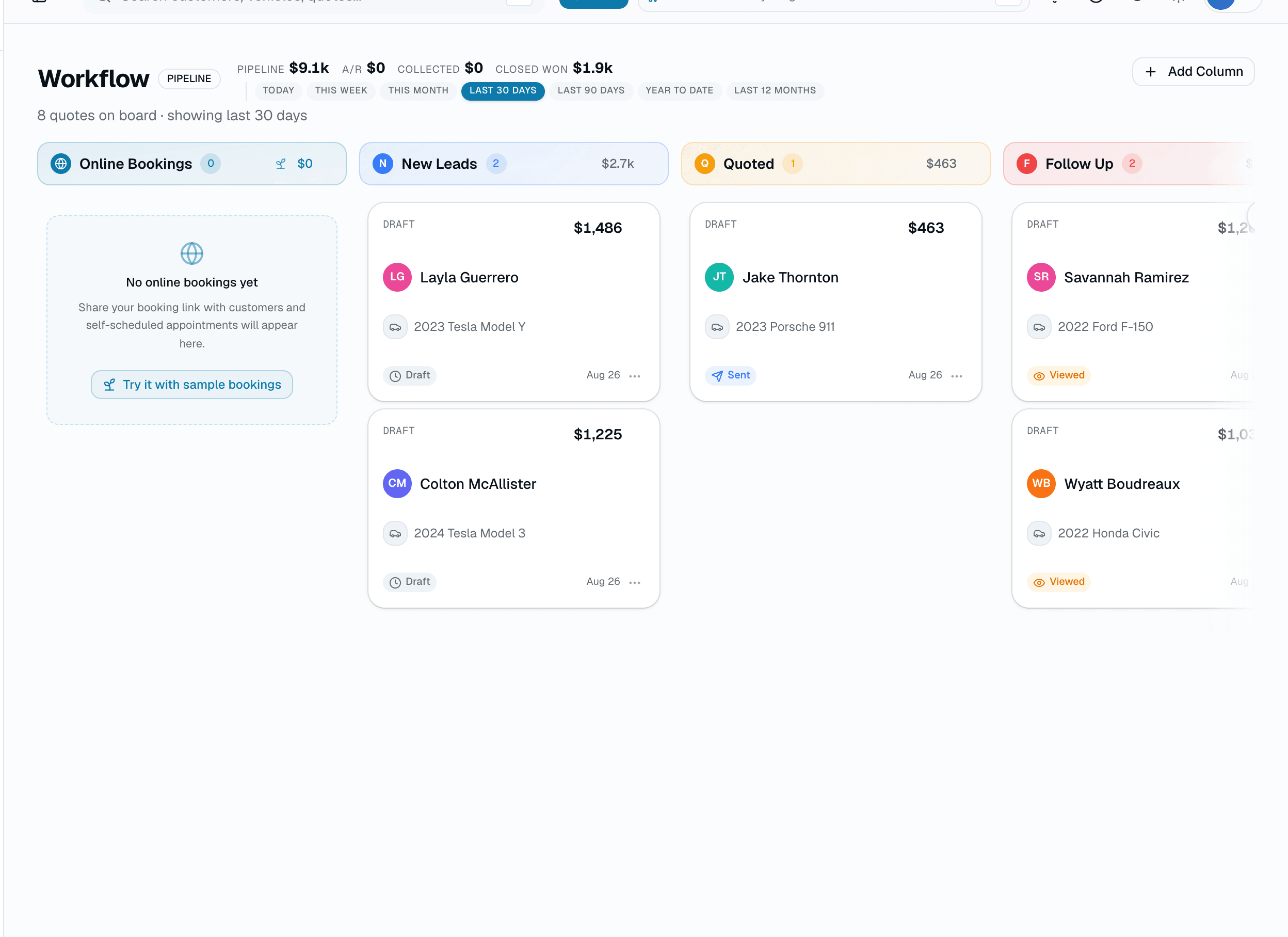This screenshot has width=1288, height=937.
Task: Click Try it with sample bookings
Action: [x=192, y=385]
